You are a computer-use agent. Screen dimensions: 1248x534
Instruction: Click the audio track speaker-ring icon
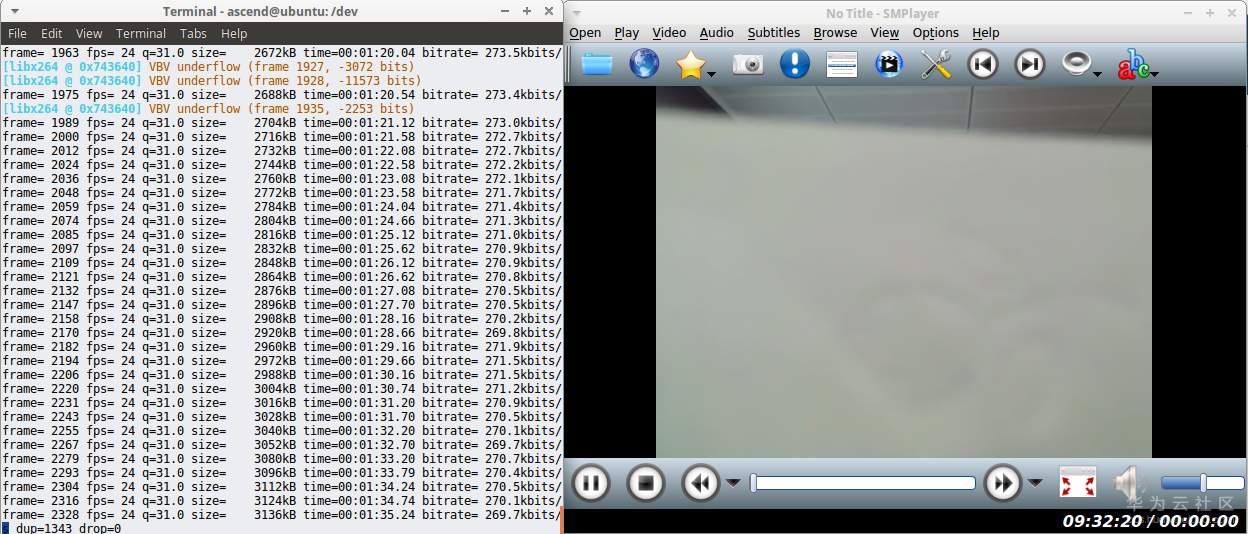1075,64
